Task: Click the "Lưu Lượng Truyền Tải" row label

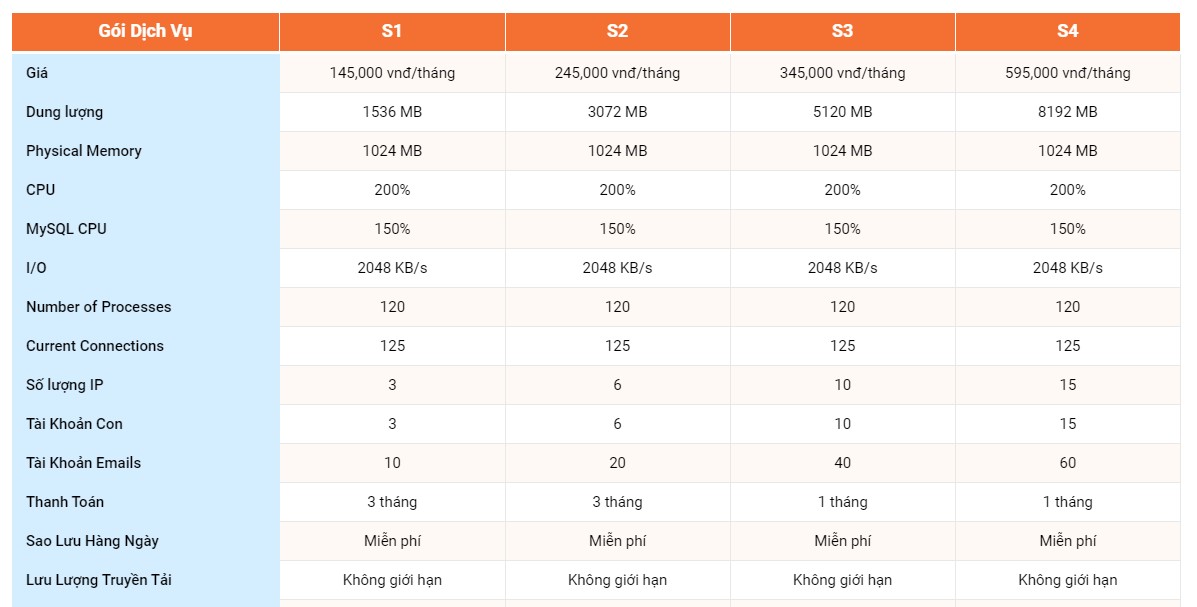Action: tap(100, 580)
